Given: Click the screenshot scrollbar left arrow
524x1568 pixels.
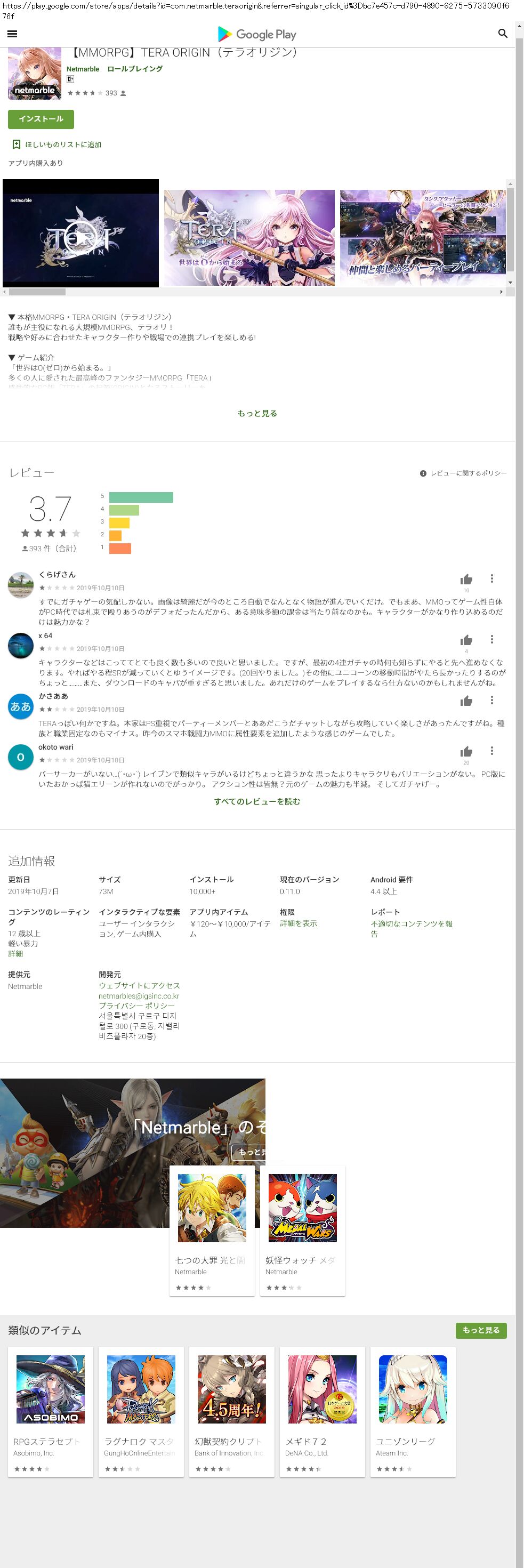Looking at the screenshot, I should tap(4, 292).
